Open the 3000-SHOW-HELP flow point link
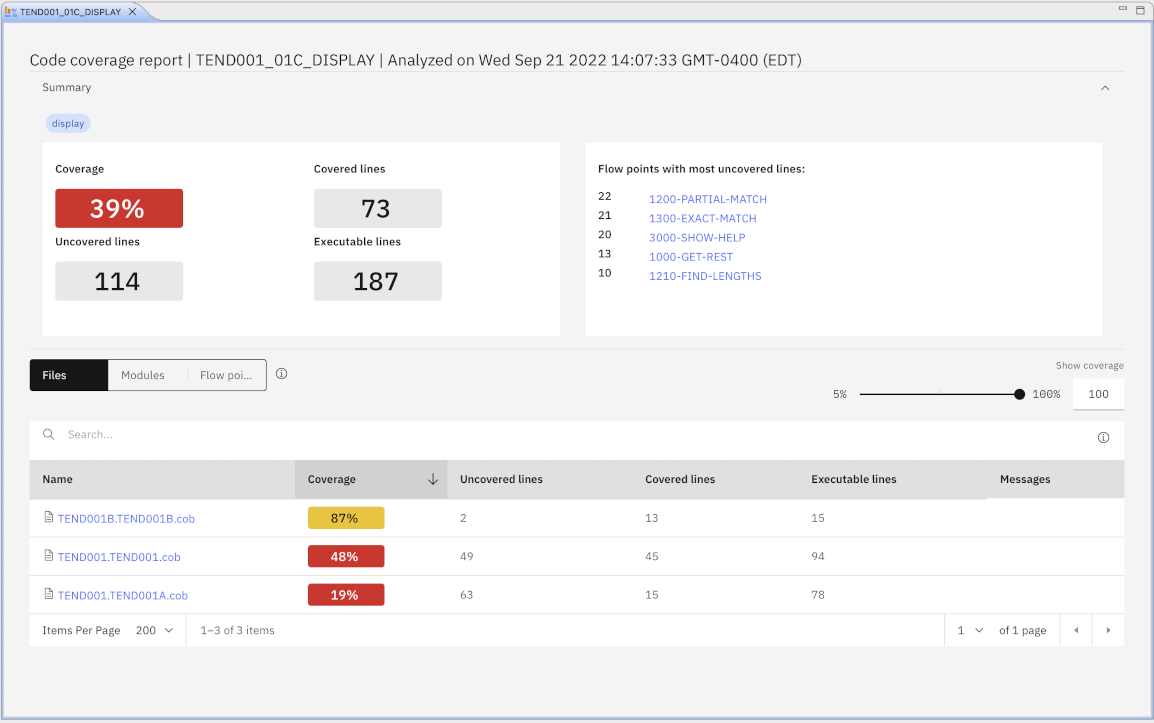The width and height of the screenshot is (1154, 723). (697, 237)
